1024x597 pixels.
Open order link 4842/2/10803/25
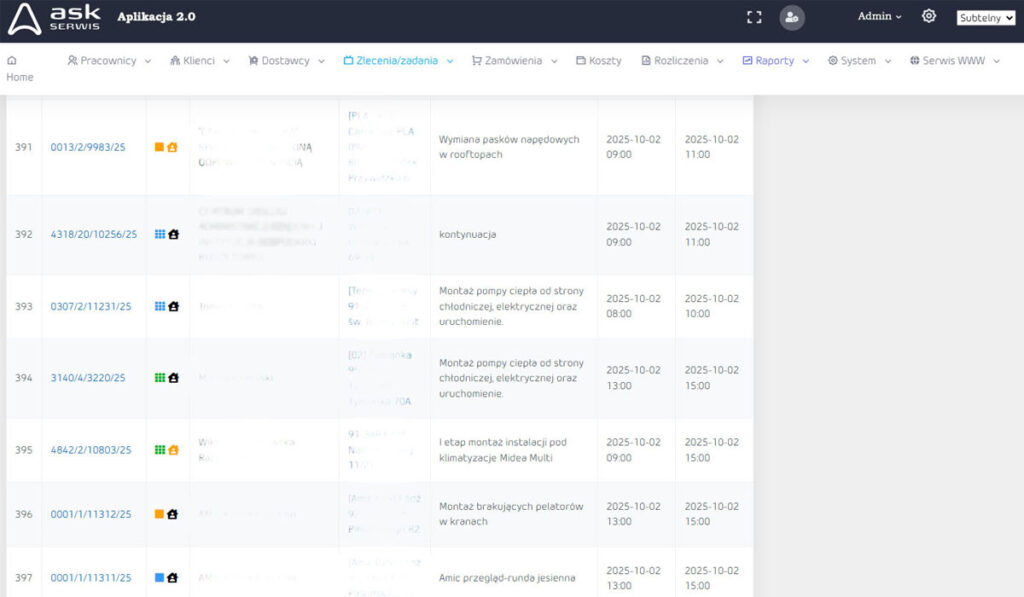(x=91, y=450)
